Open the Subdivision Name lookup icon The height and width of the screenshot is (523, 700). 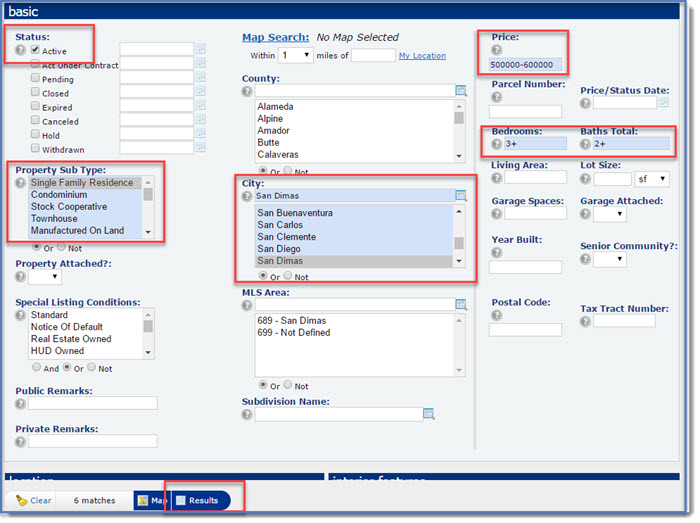[x=428, y=414]
